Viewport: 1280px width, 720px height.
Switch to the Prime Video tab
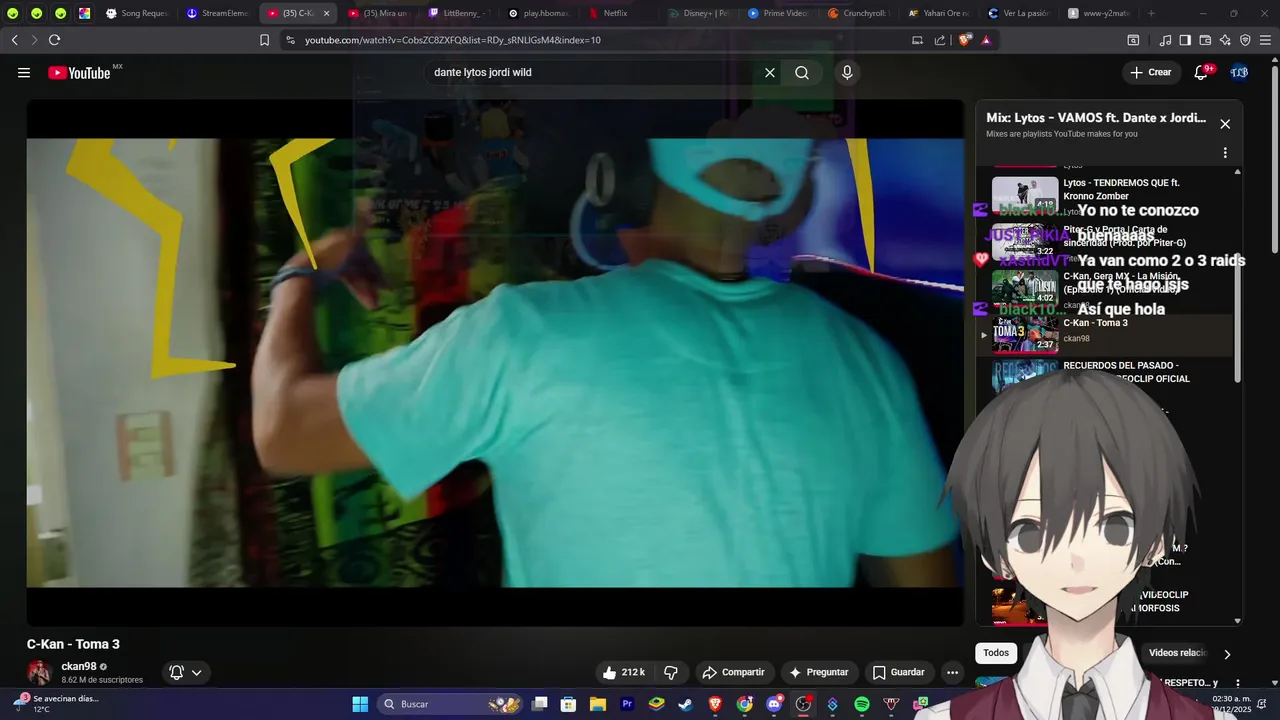click(x=780, y=13)
